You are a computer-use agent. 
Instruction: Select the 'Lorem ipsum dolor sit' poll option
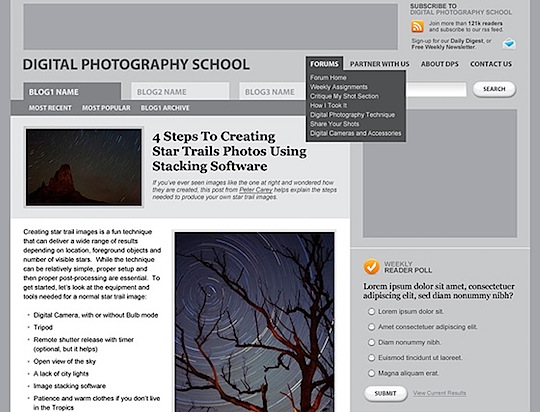coord(371,311)
